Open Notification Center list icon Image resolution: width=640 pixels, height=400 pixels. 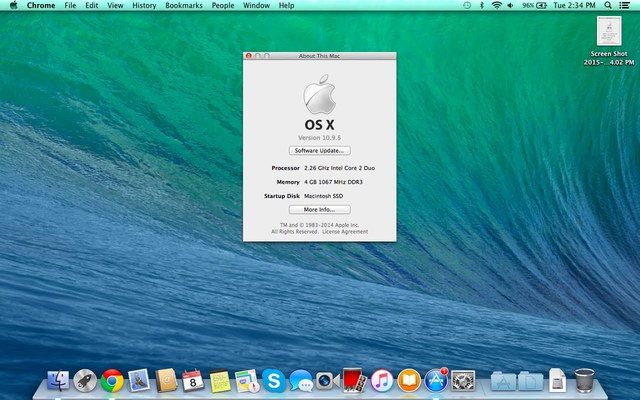(x=624, y=5)
